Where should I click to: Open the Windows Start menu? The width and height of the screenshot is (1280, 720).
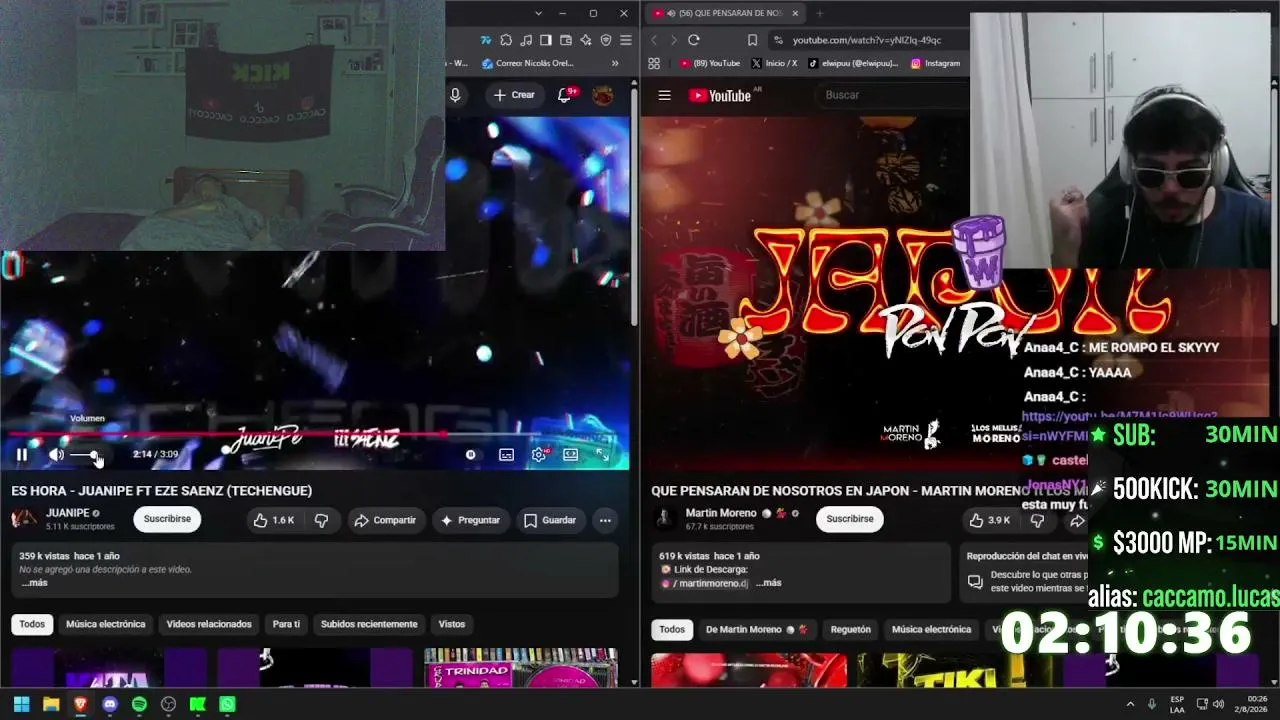pyautogui.click(x=21, y=704)
